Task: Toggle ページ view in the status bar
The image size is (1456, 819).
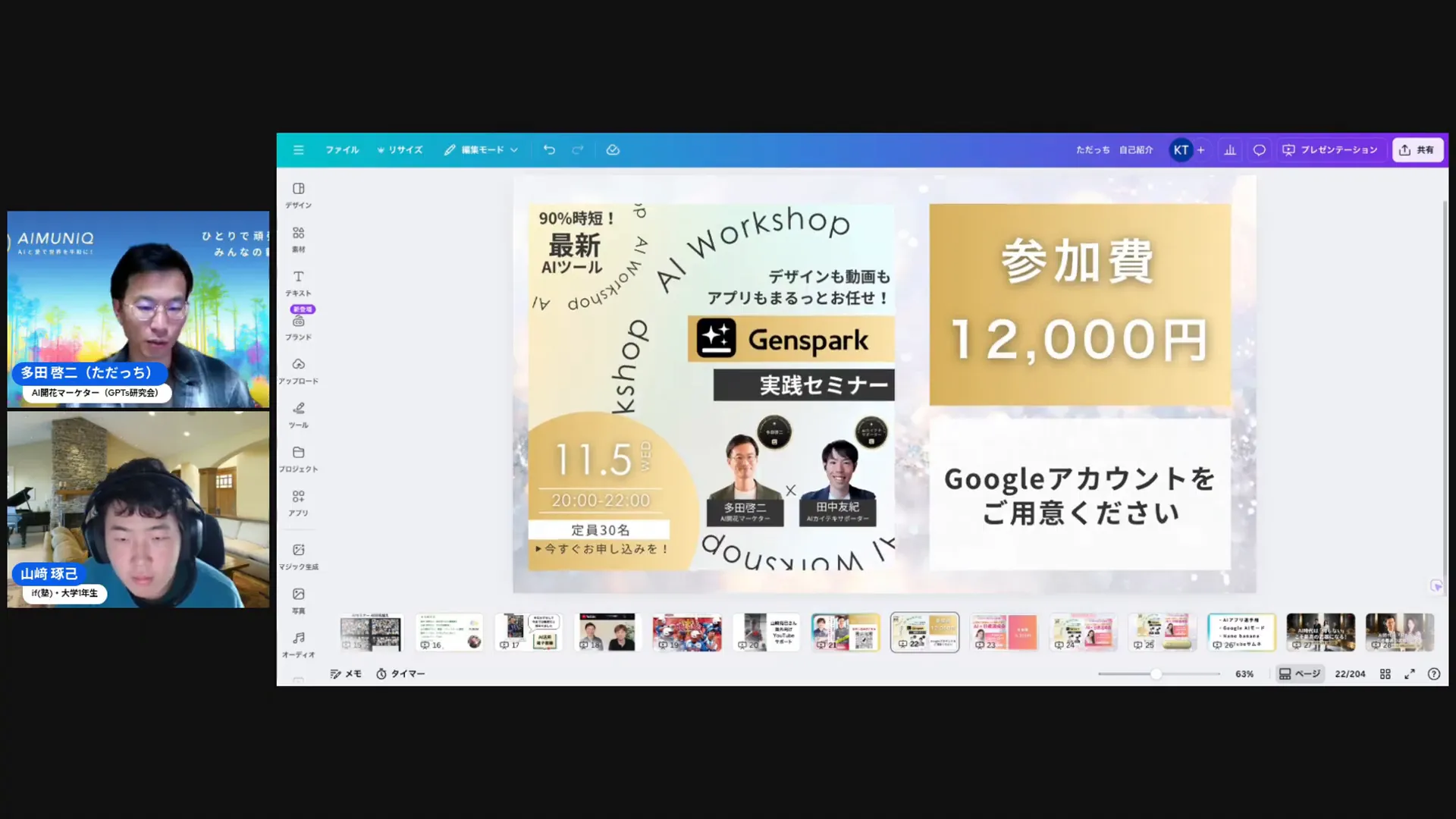Action: [1299, 673]
